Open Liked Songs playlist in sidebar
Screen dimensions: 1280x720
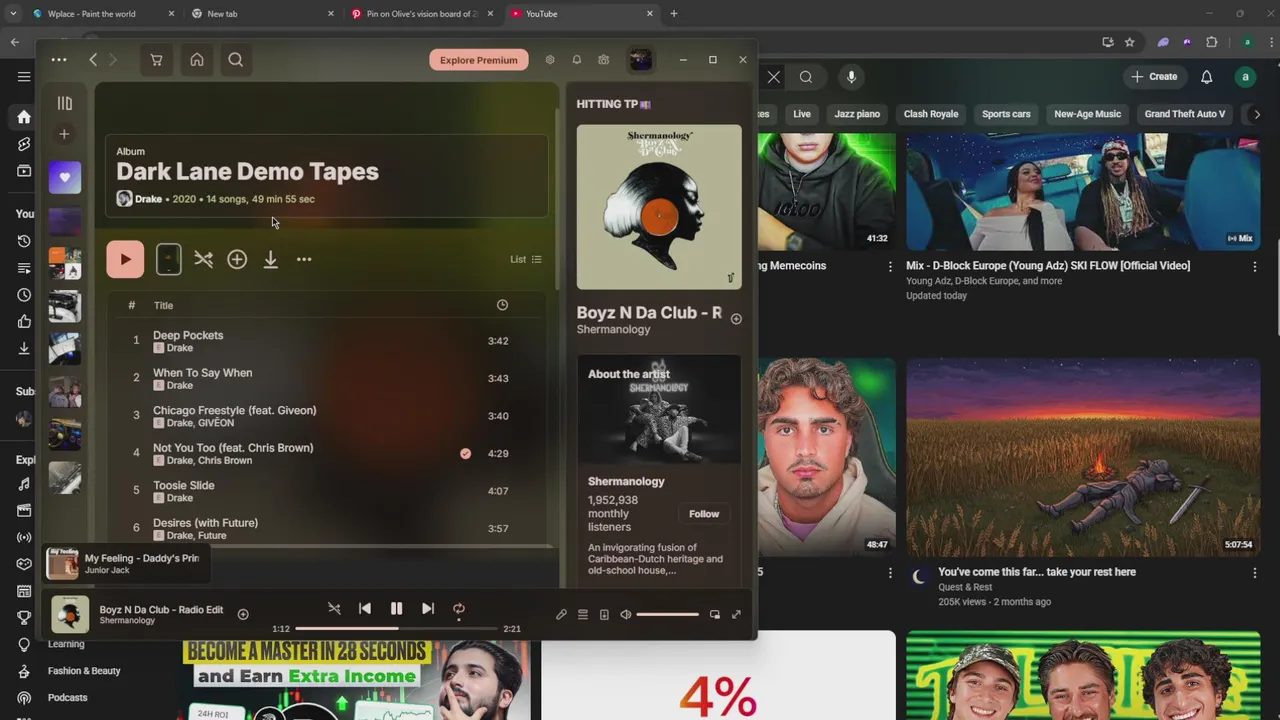(65, 178)
